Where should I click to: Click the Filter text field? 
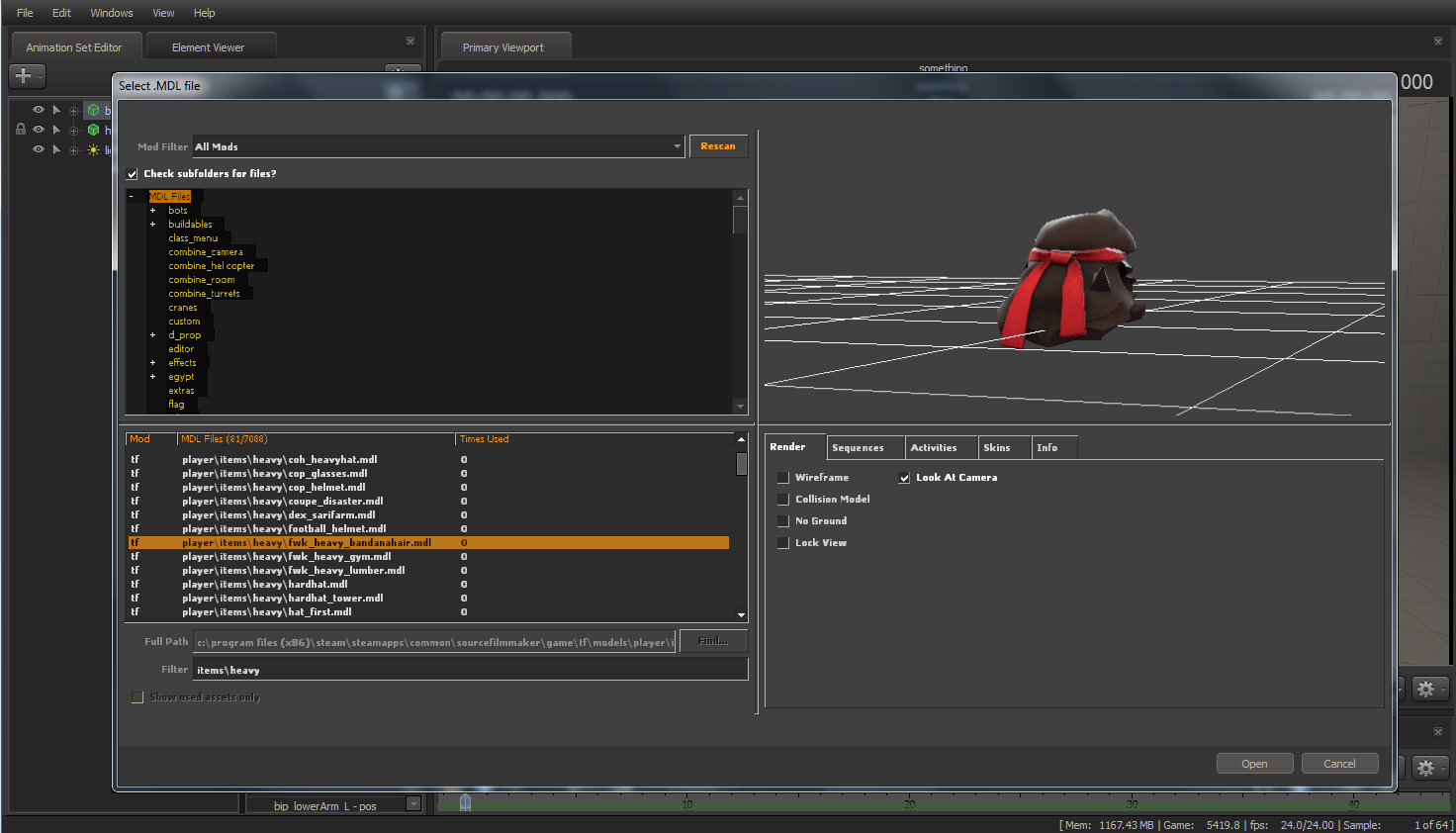[470, 670]
